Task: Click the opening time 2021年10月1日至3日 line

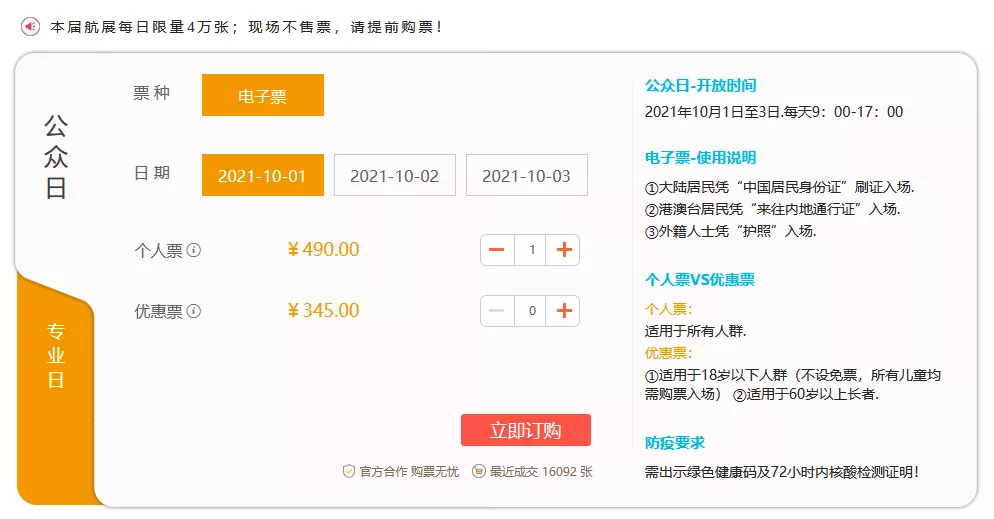Action: point(774,112)
